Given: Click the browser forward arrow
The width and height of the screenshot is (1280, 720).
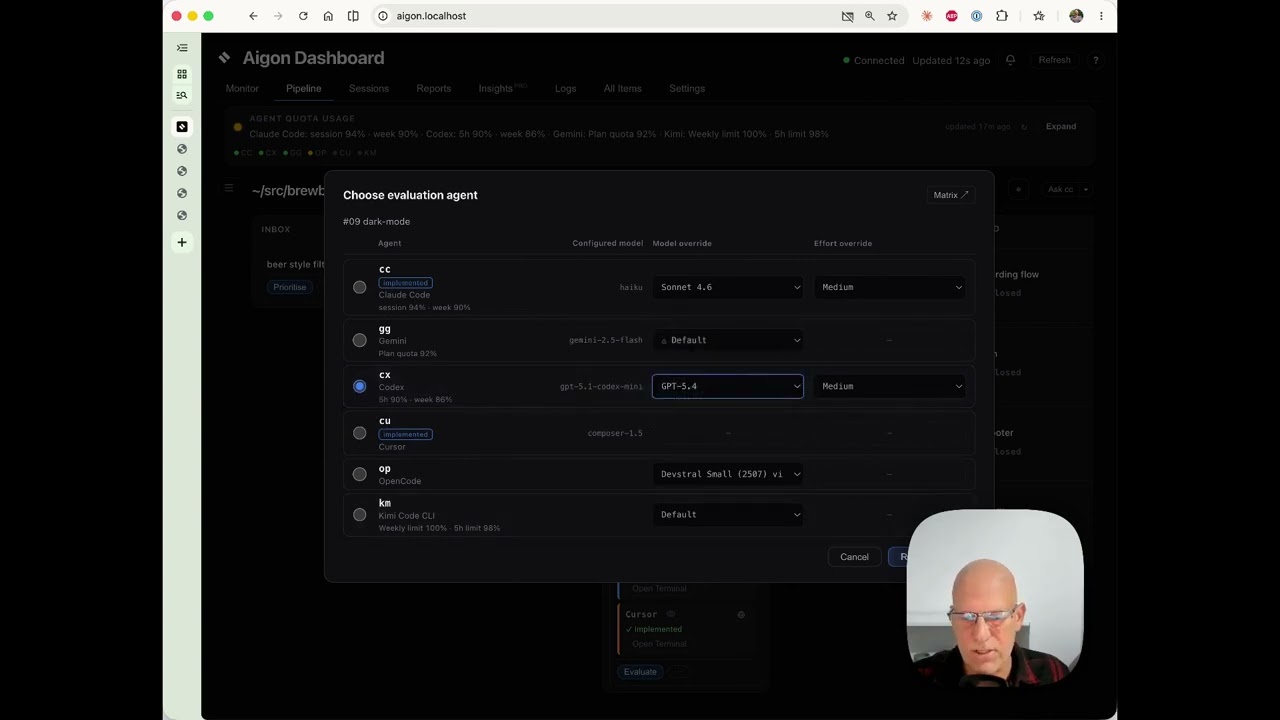Looking at the screenshot, I should coord(278,16).
